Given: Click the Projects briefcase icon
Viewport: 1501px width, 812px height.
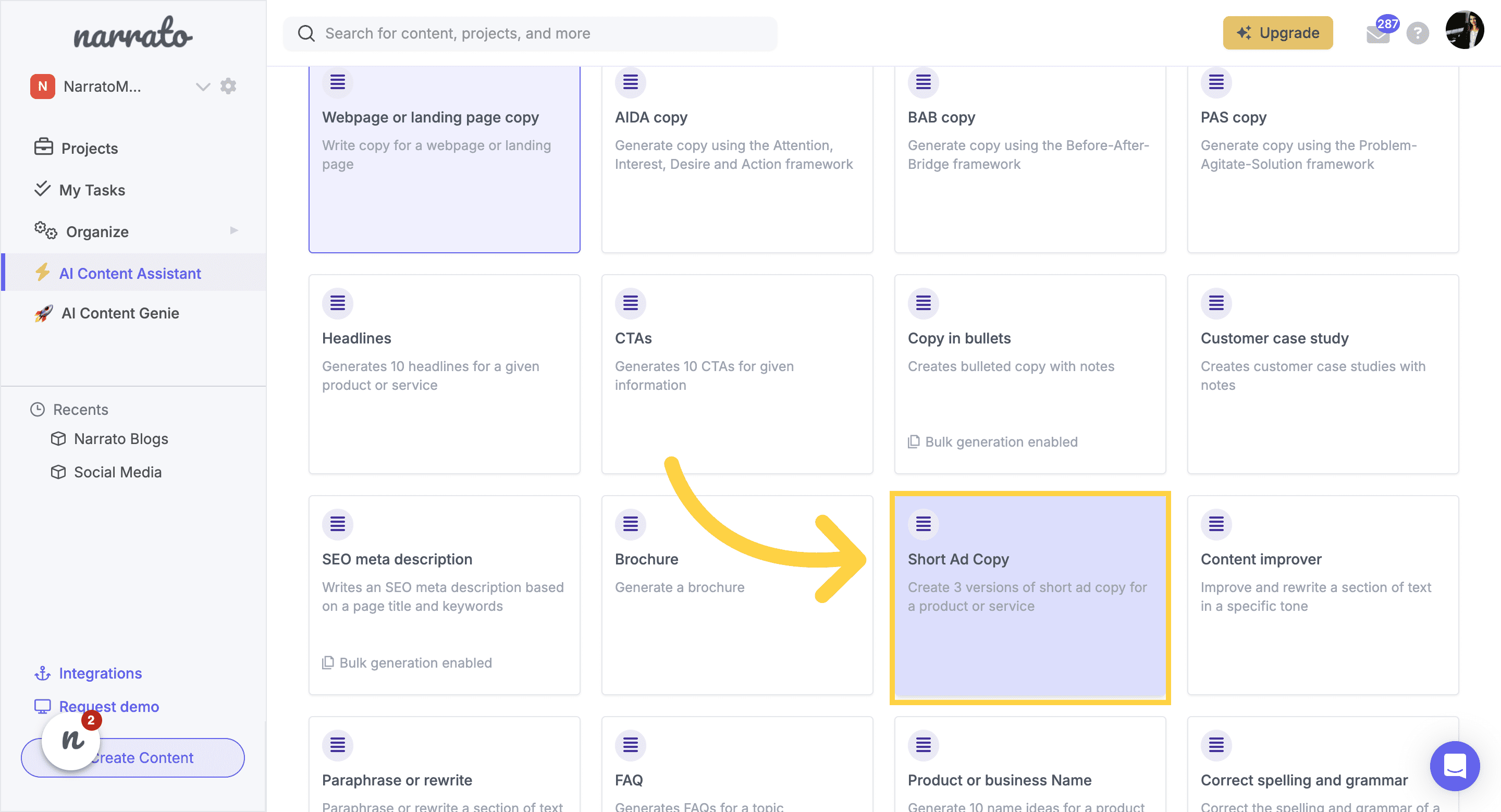Looking at the screenshot, I should (43, 146).
